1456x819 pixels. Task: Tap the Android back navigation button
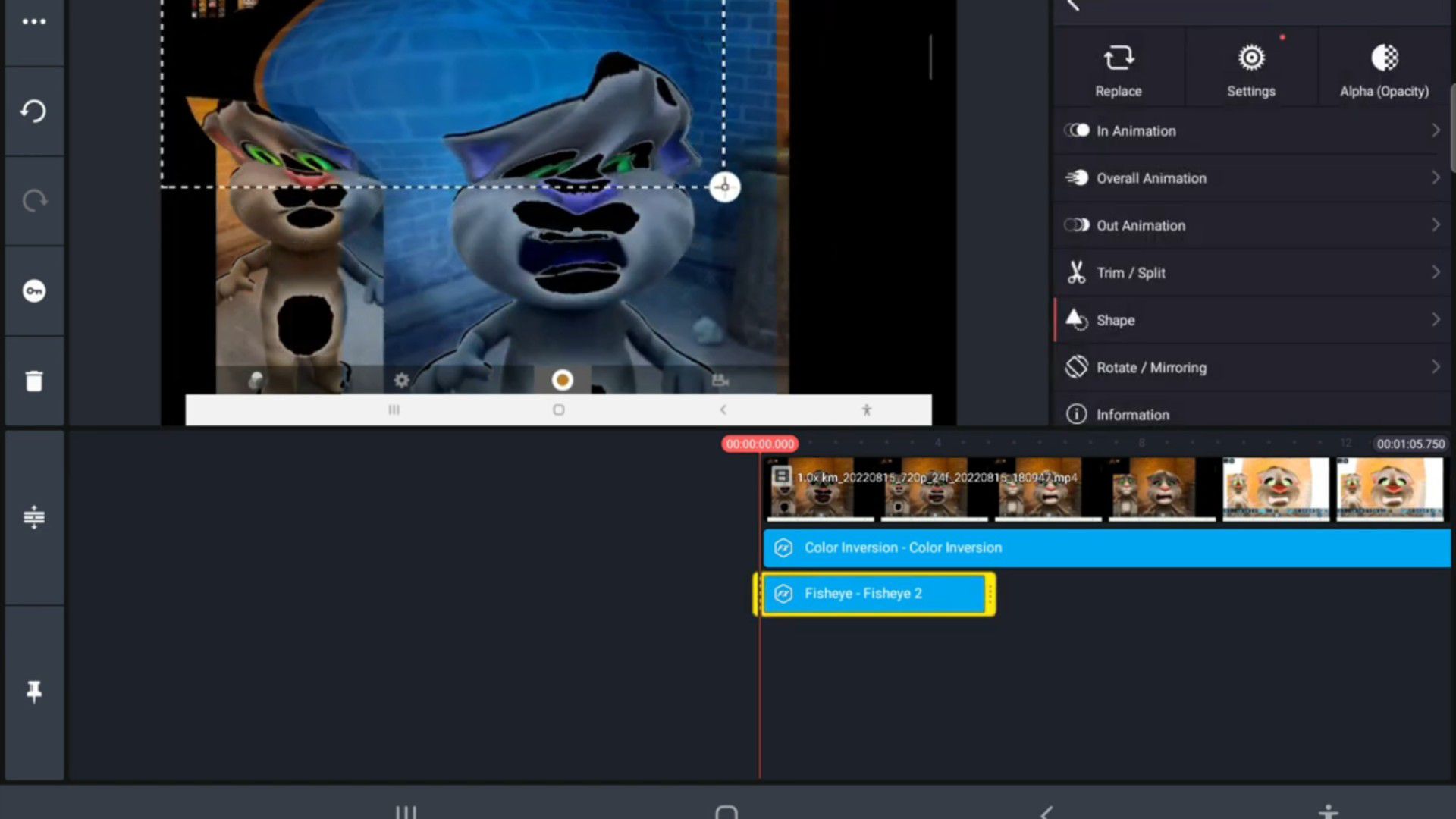pyautogui.click(x=1046, y=812)
